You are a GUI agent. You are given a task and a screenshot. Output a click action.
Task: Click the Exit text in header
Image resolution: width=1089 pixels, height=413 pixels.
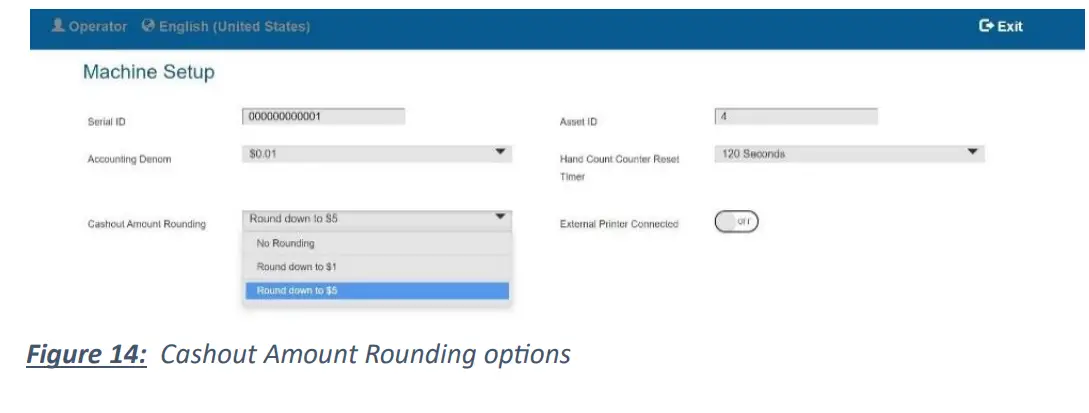point(1010,27)
